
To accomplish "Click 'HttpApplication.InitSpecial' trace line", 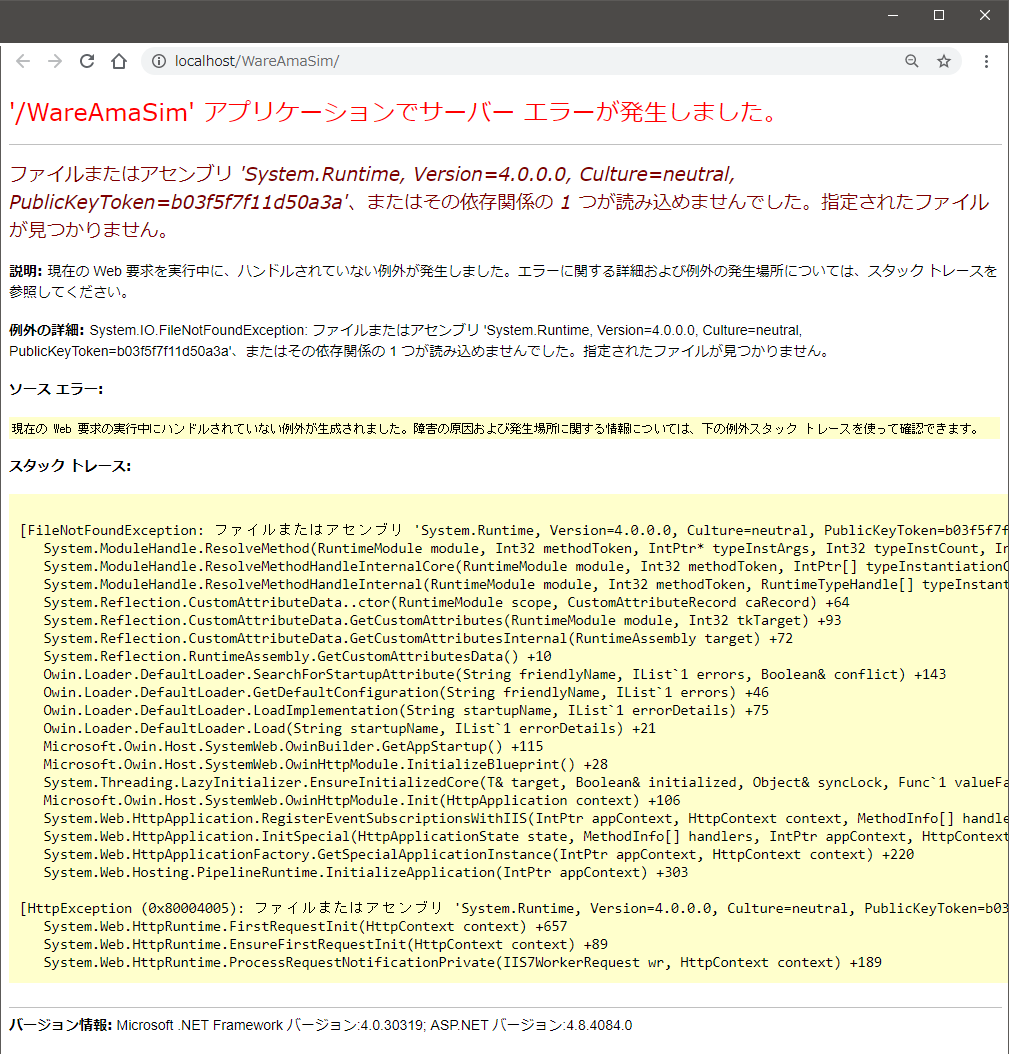I will pos(526,837).
